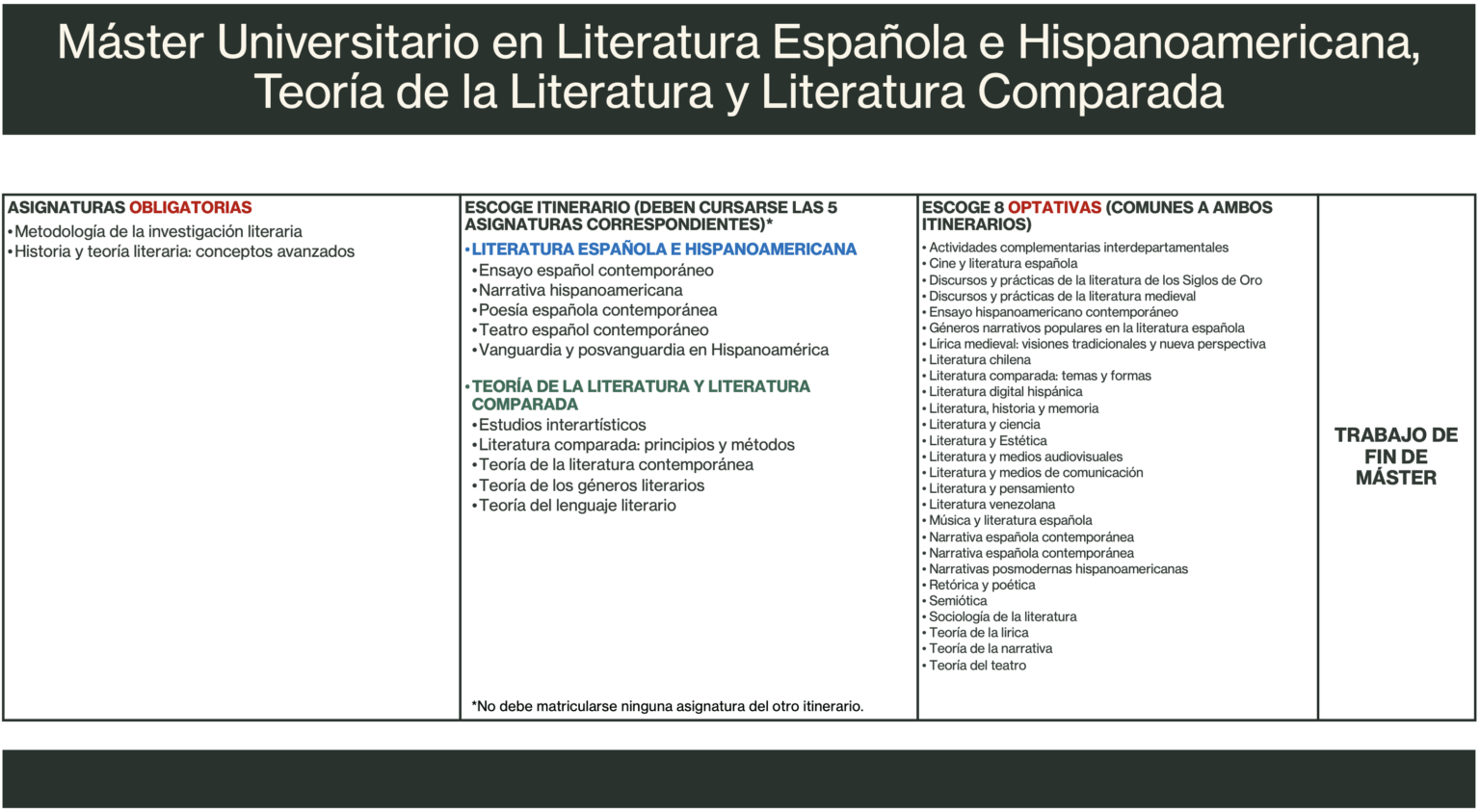
Task: Select the blue 'Literatura Española e Hispanoamericana' itinerary
Action: pyautogui.click(x=664, y=249)
